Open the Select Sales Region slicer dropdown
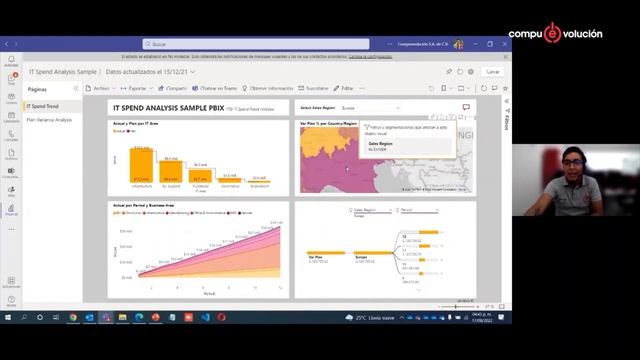The height and width of the screenshot is (360, 640). (371, 108)
